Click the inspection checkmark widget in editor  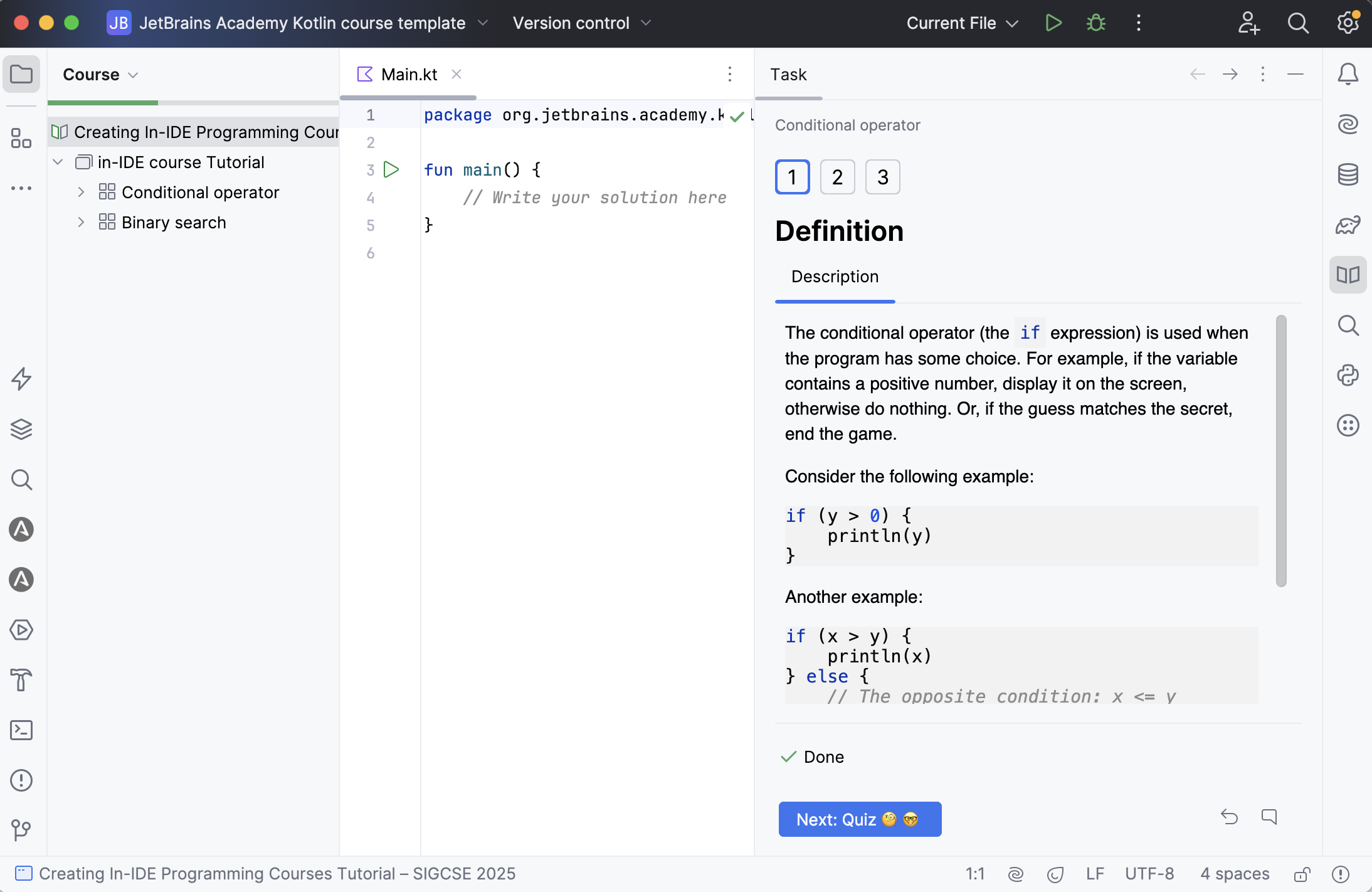(737, 116)
